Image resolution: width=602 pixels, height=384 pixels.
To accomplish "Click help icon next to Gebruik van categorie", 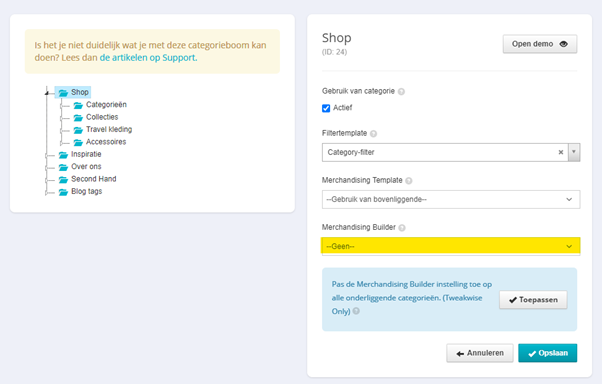I will click(x=401, y=91).
